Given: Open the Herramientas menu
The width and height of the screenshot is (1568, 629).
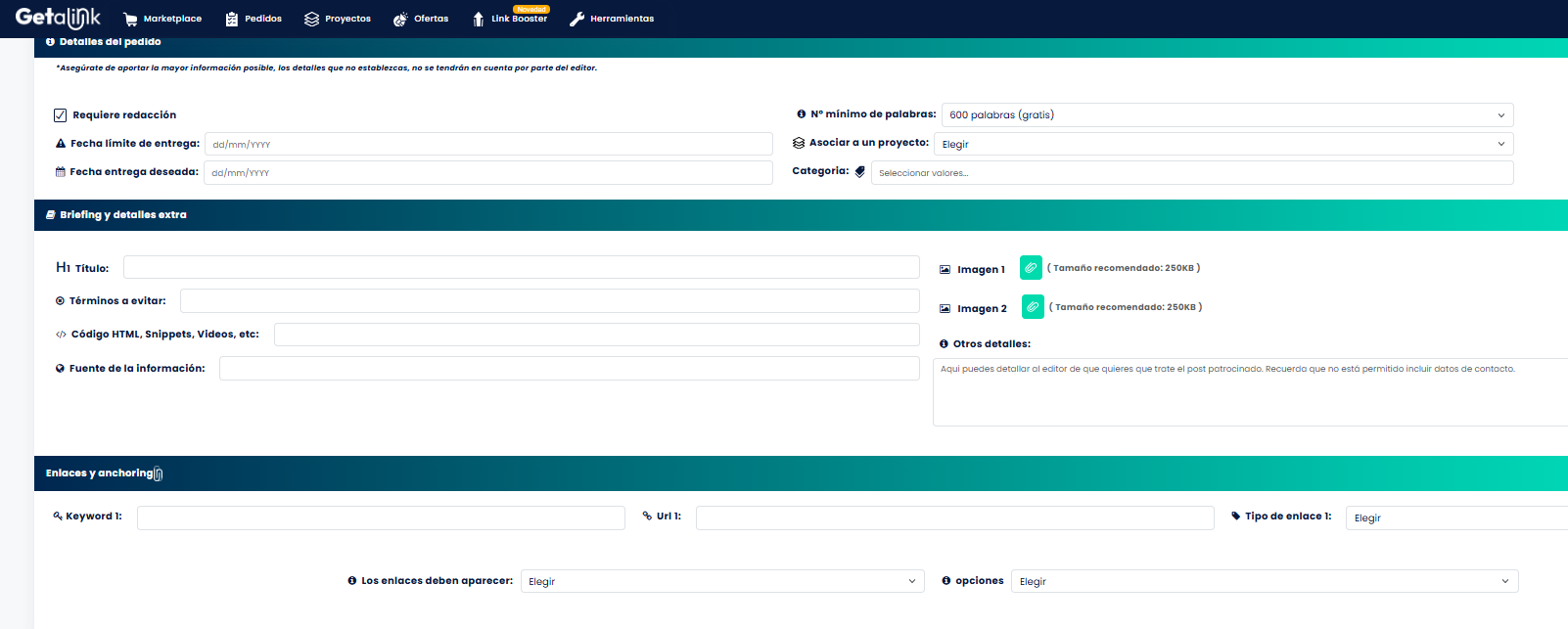Looking at the screenshot, I should (612, 19).
